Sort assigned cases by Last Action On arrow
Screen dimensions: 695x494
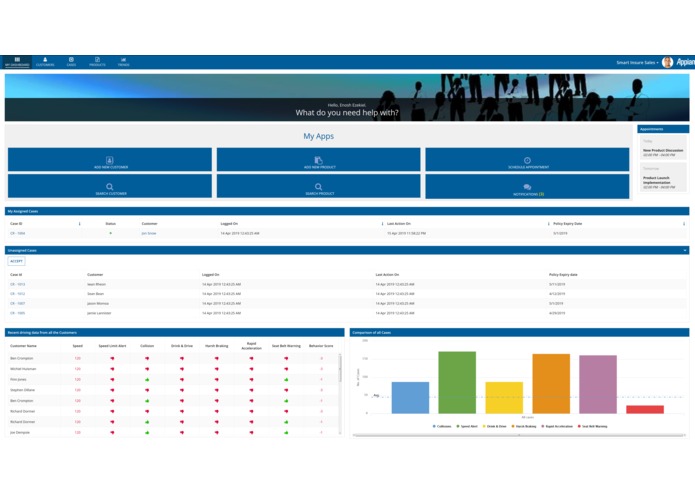(548, 224)
